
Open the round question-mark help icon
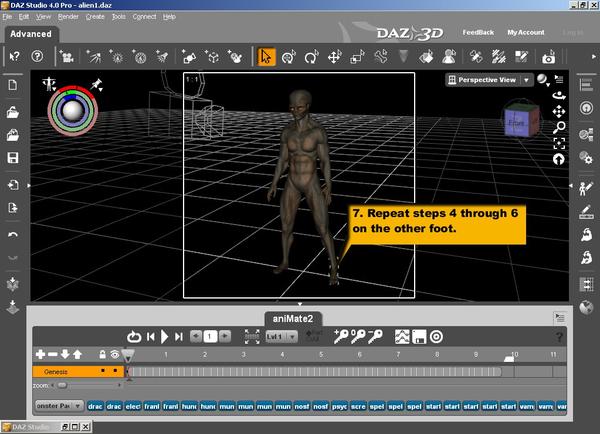pyautogui.click(x=37, y=57)
